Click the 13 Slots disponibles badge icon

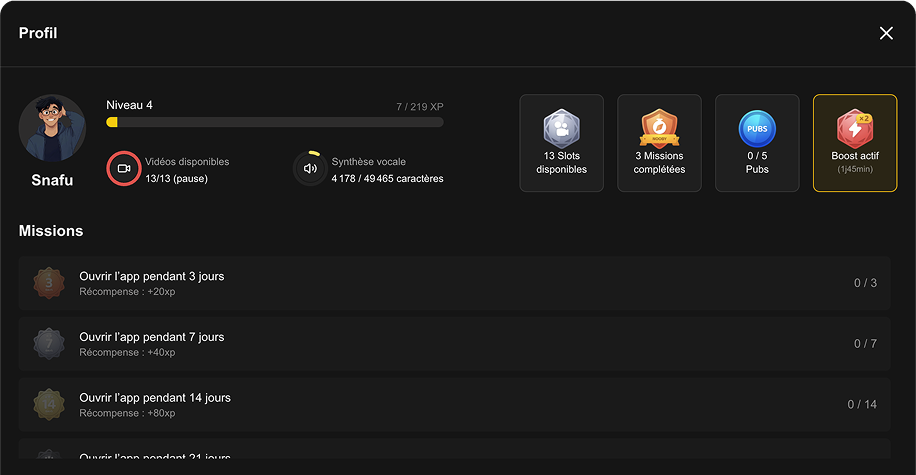tap(561, 129)
